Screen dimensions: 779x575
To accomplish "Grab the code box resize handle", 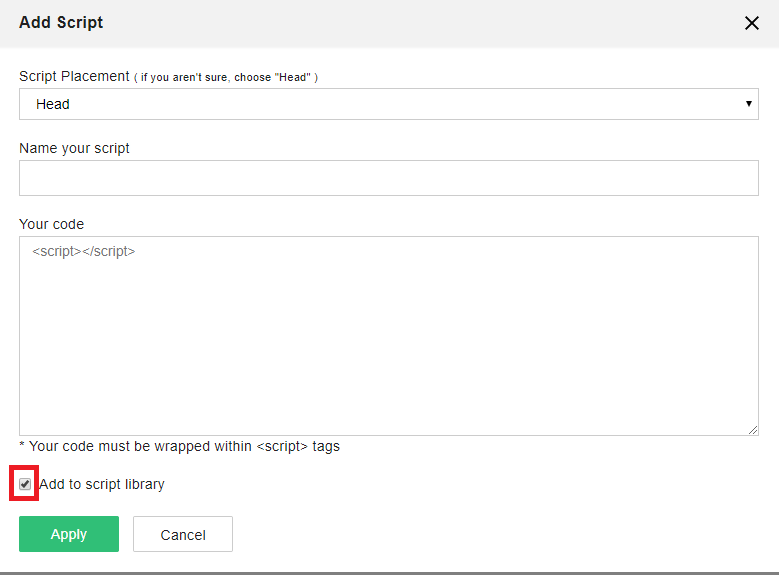I will 753,430.
